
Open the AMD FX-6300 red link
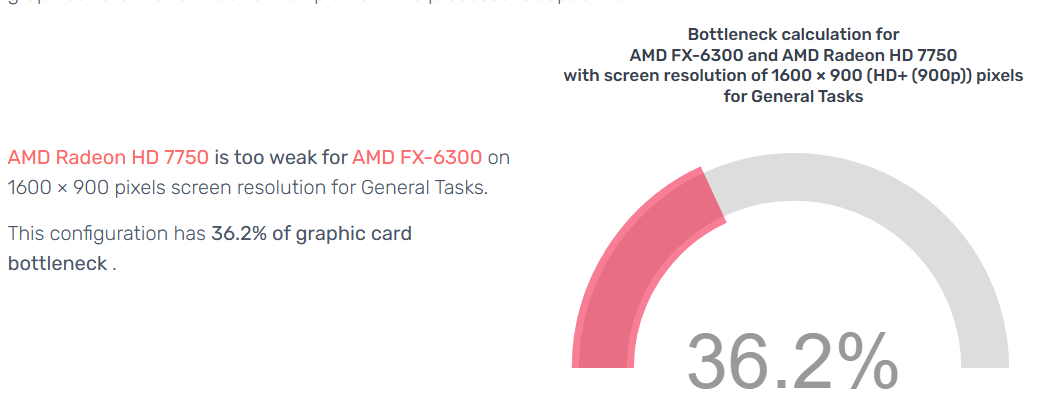tap(417, 158)
